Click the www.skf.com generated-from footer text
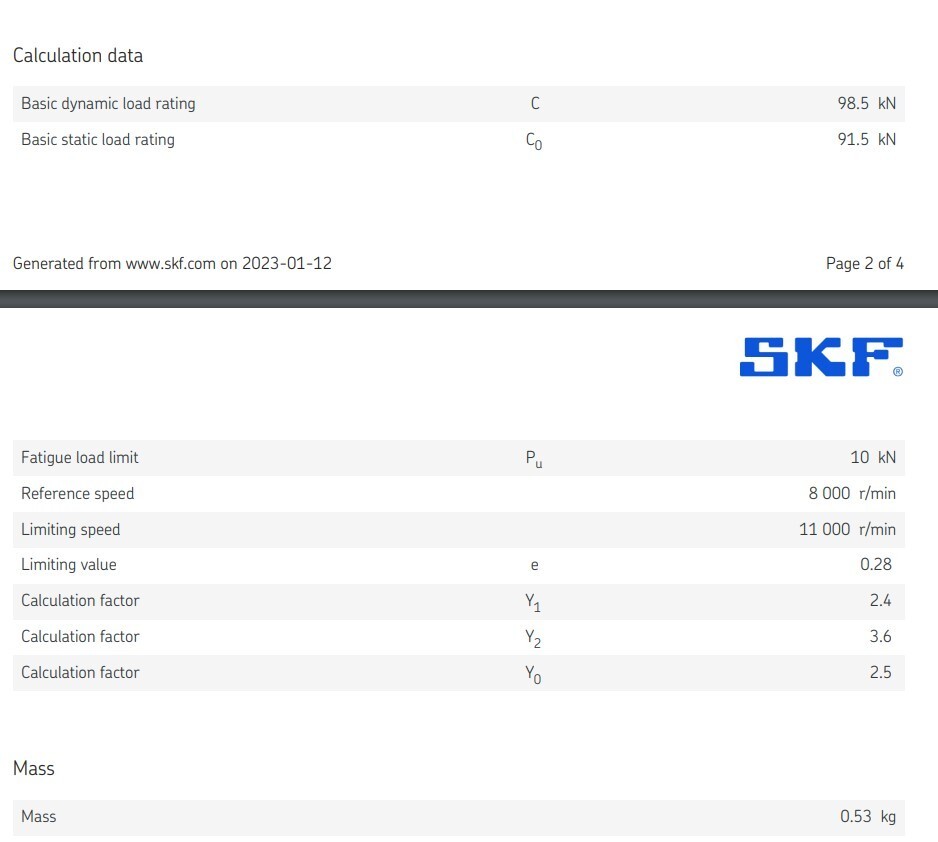The height and width of the screenshot is (842, 938). click(172, 264)
